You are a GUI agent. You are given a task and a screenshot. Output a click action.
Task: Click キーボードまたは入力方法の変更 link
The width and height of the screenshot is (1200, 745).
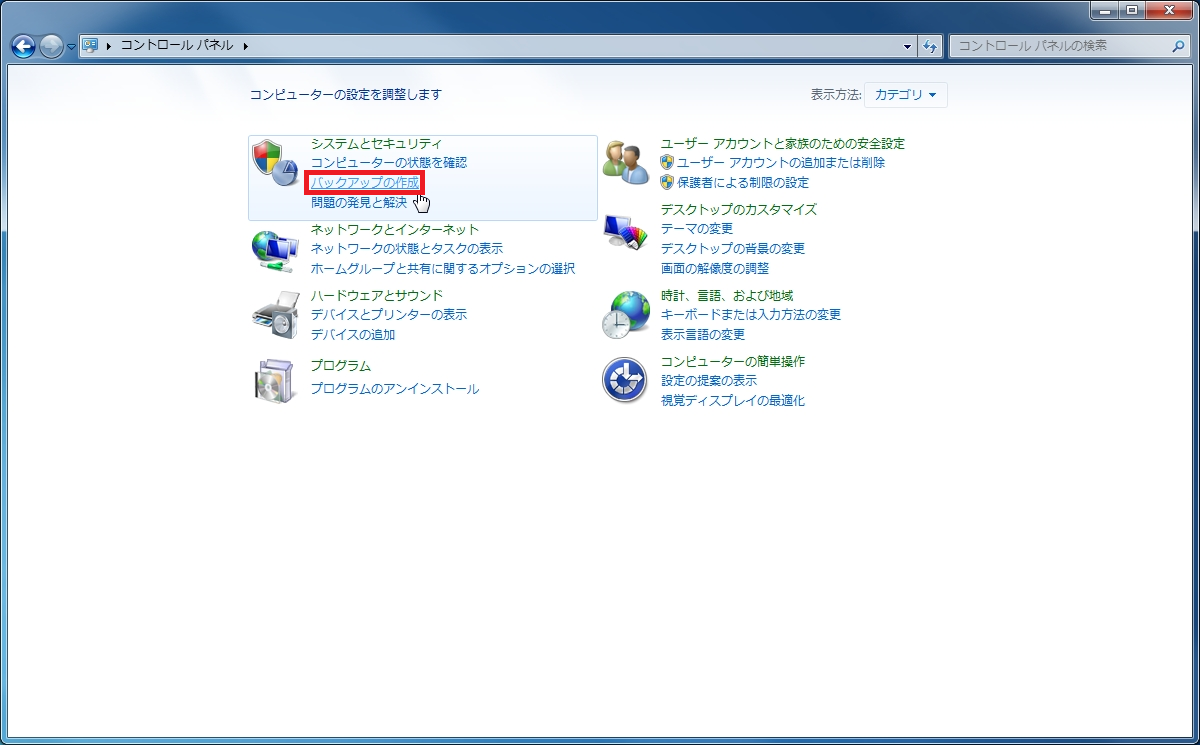751,314
